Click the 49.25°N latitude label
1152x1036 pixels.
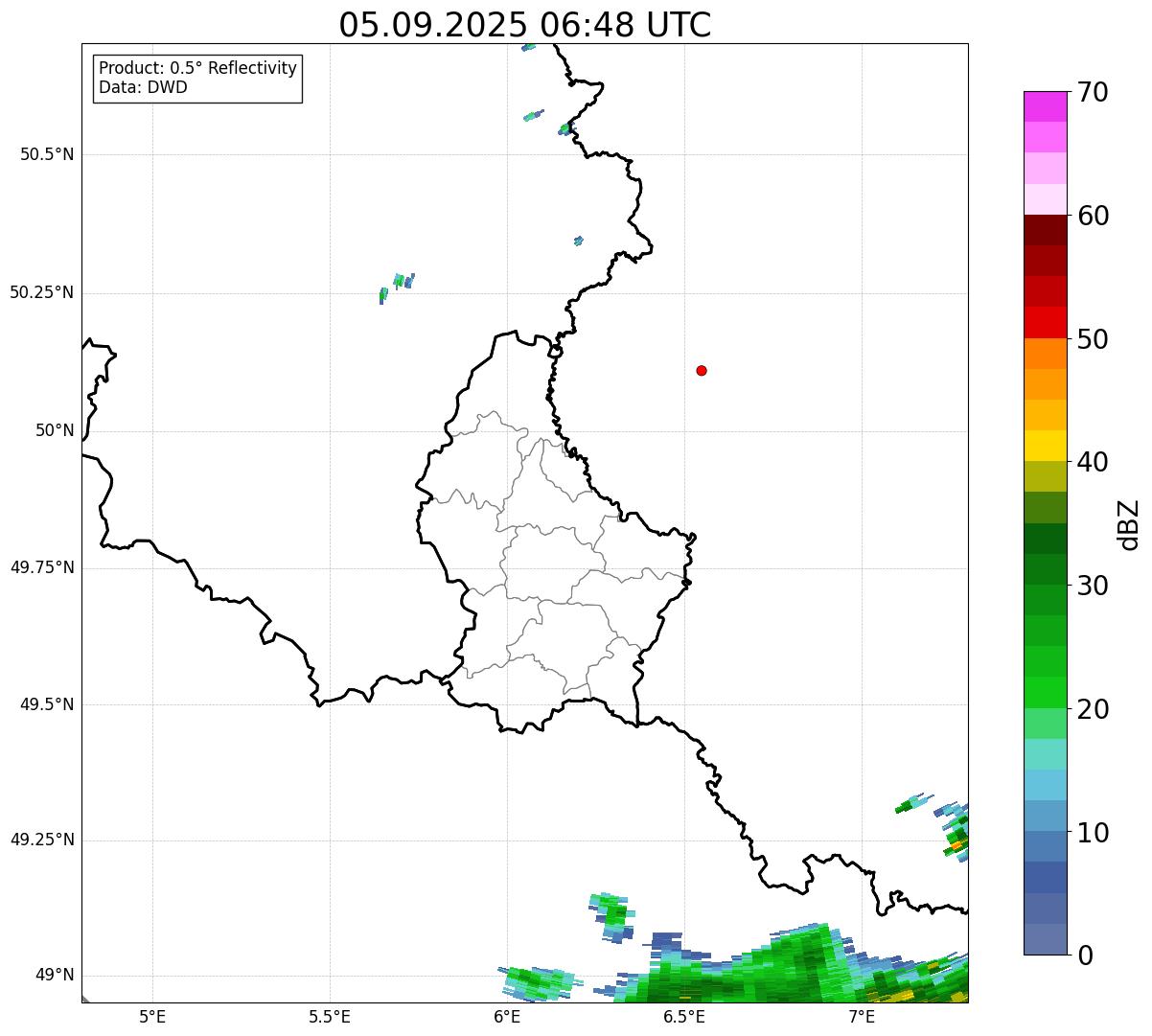click(42, 840)
